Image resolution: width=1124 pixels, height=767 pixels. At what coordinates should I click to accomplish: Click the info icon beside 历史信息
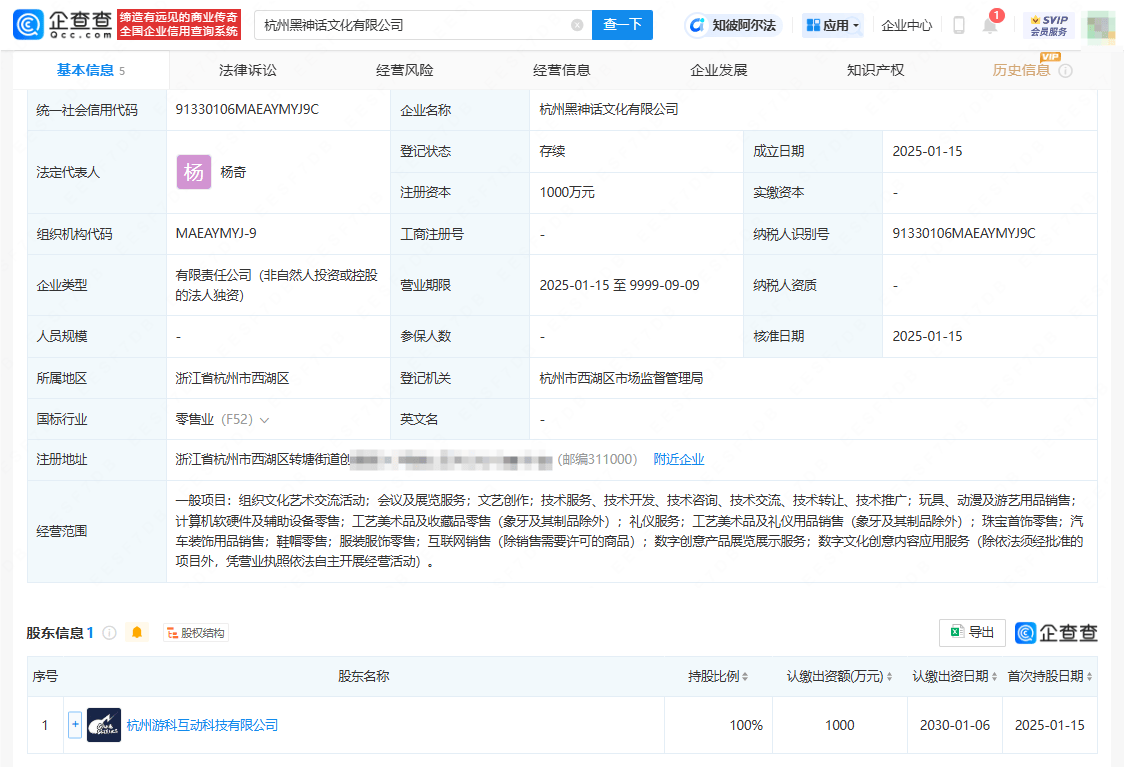(x=1066, y=70)
